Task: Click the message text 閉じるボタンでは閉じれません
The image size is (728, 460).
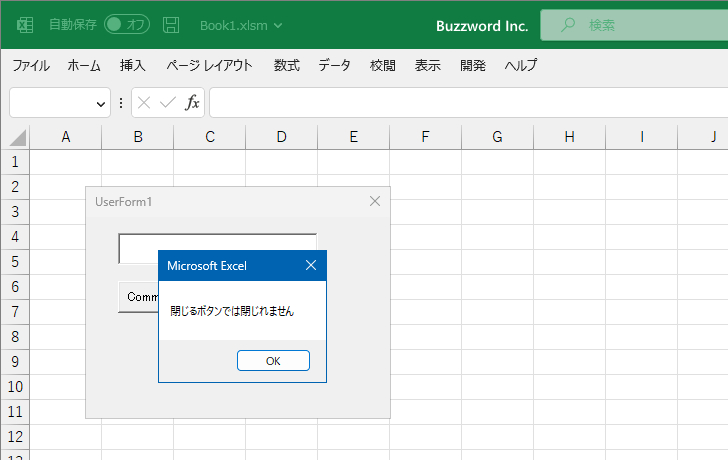Action: point(232,311)
